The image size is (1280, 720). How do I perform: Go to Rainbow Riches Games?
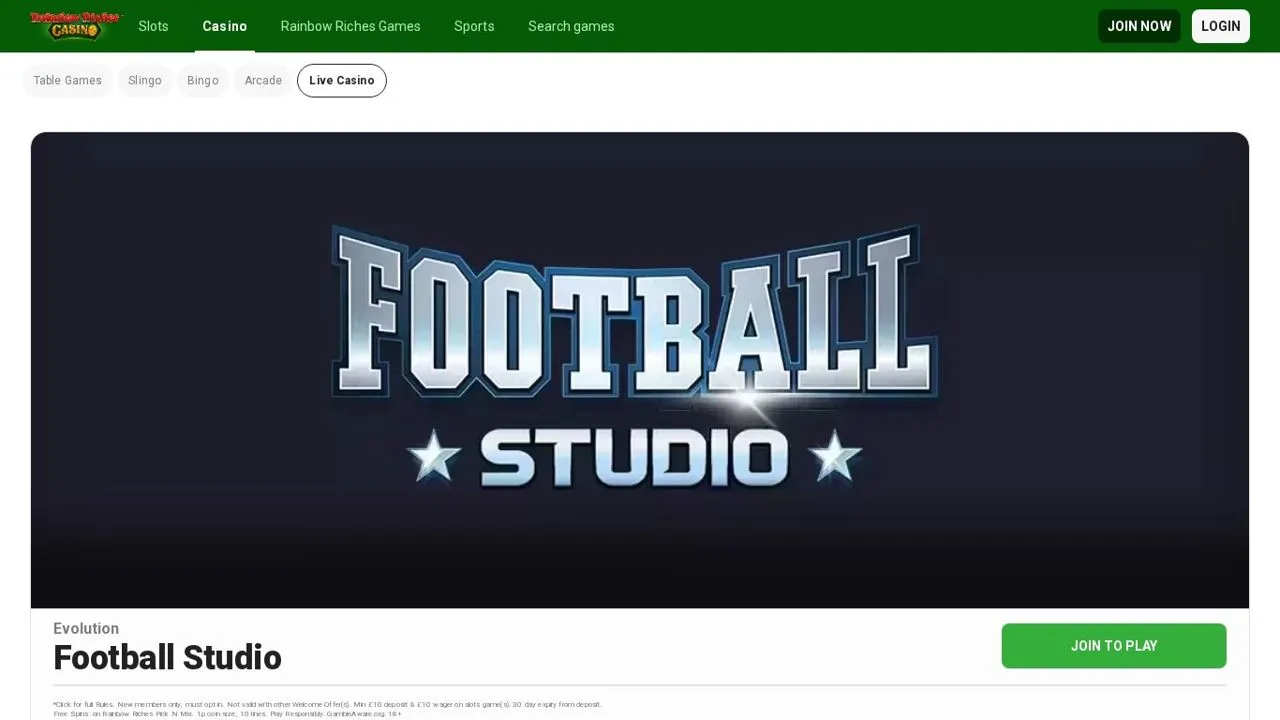pos(350,26)
